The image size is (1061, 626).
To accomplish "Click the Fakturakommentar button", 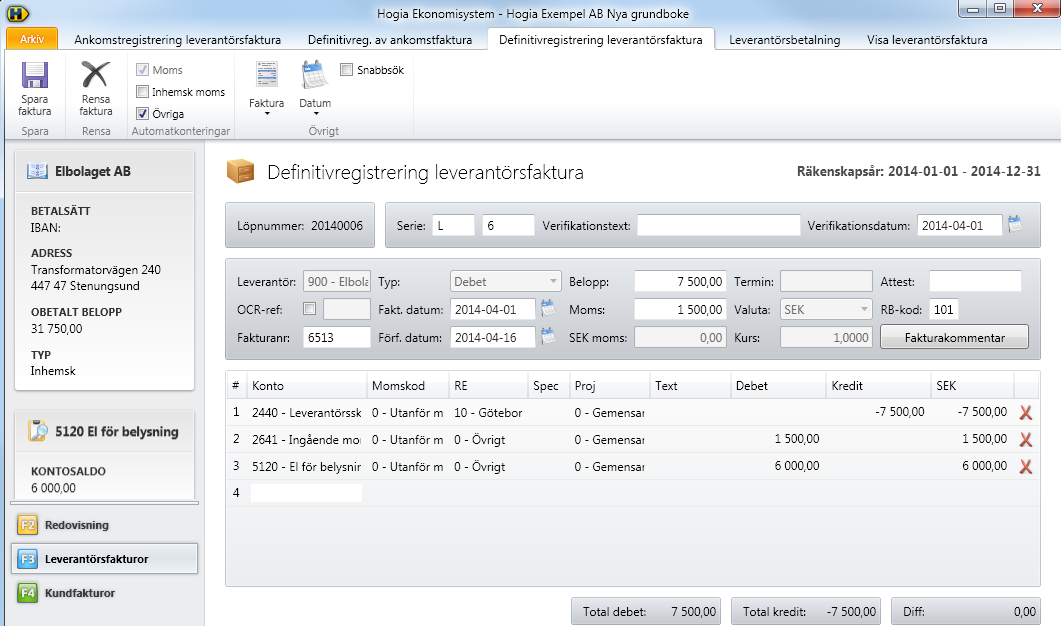I will click(954, 337).
